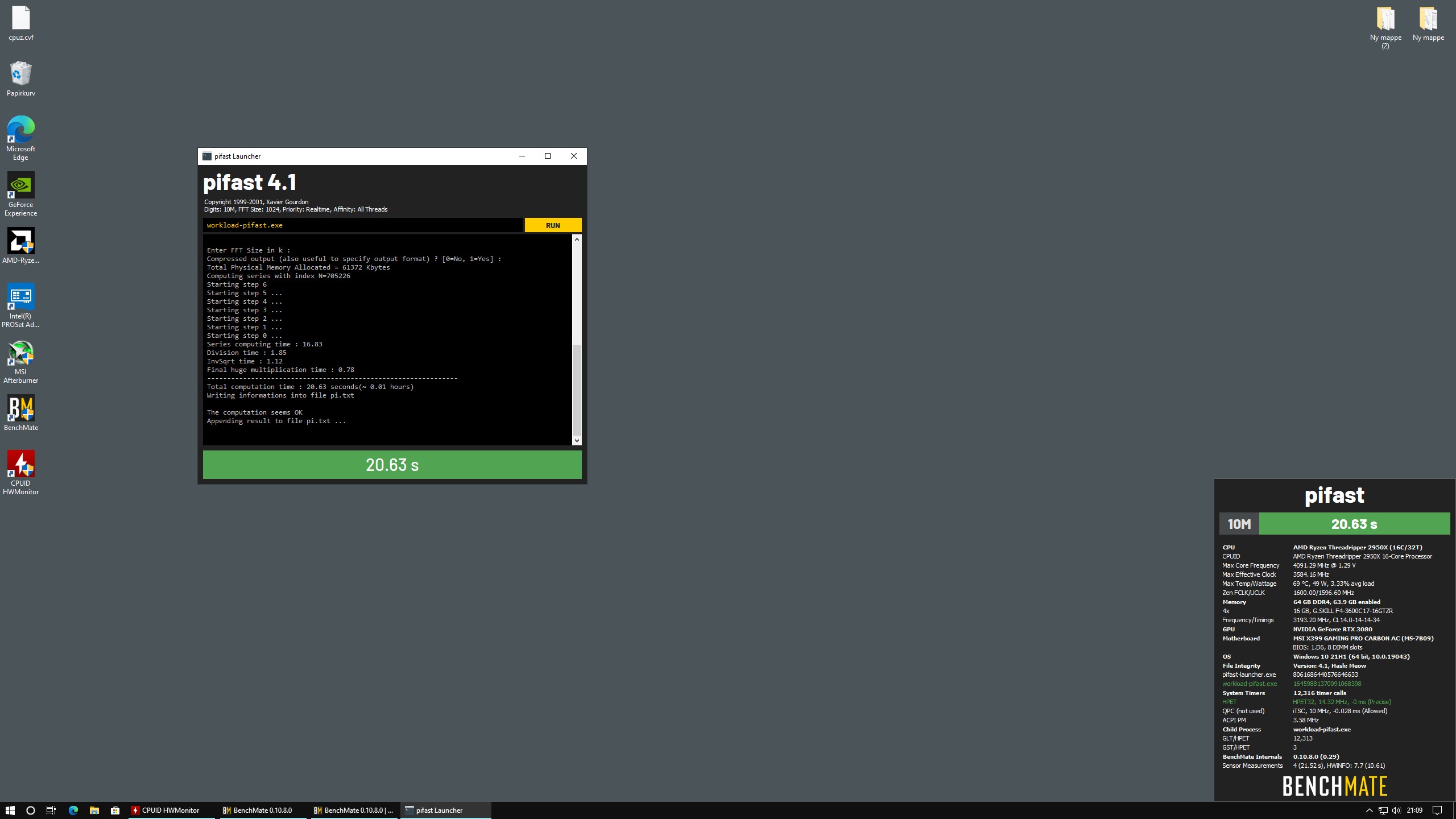Open File Explorer from taskbar
Viewport: 1456px width, 819px height.
pos(94,810)
